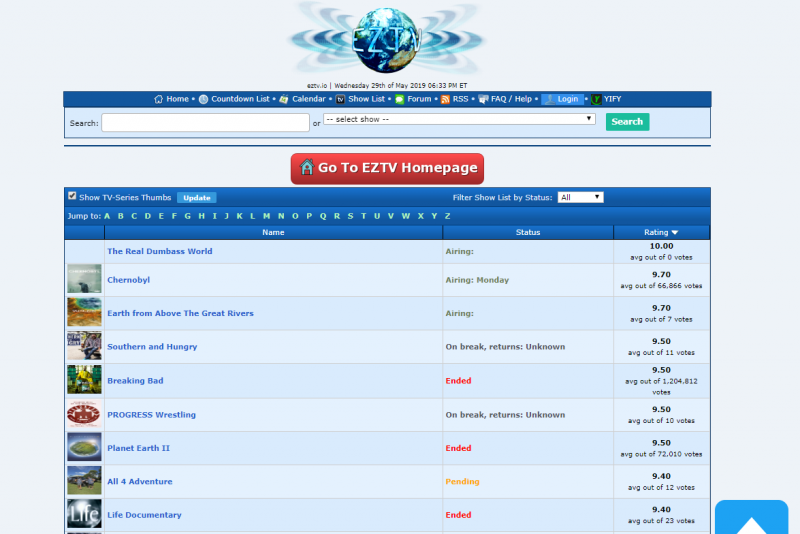
Task: Click the blue scroll-to-top arrow
Action: click(751, 517)
